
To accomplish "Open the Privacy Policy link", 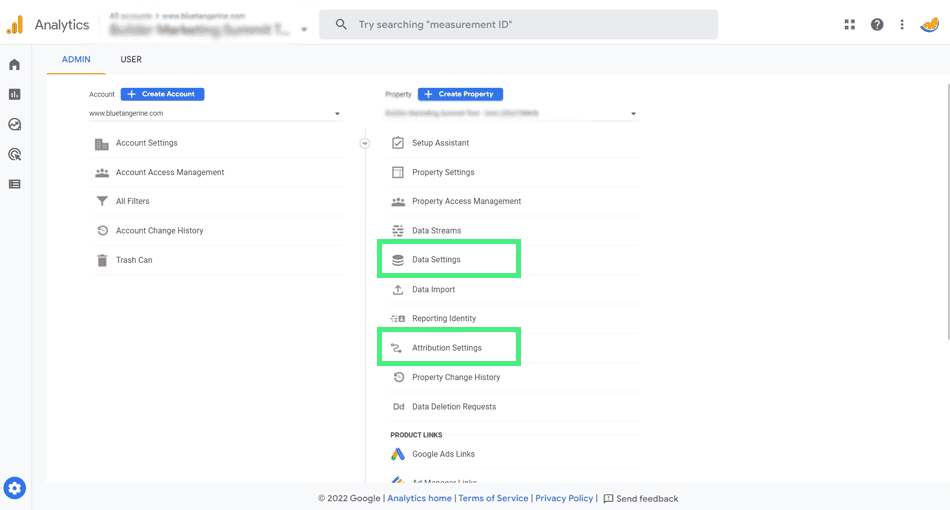I will click(564, 498).
